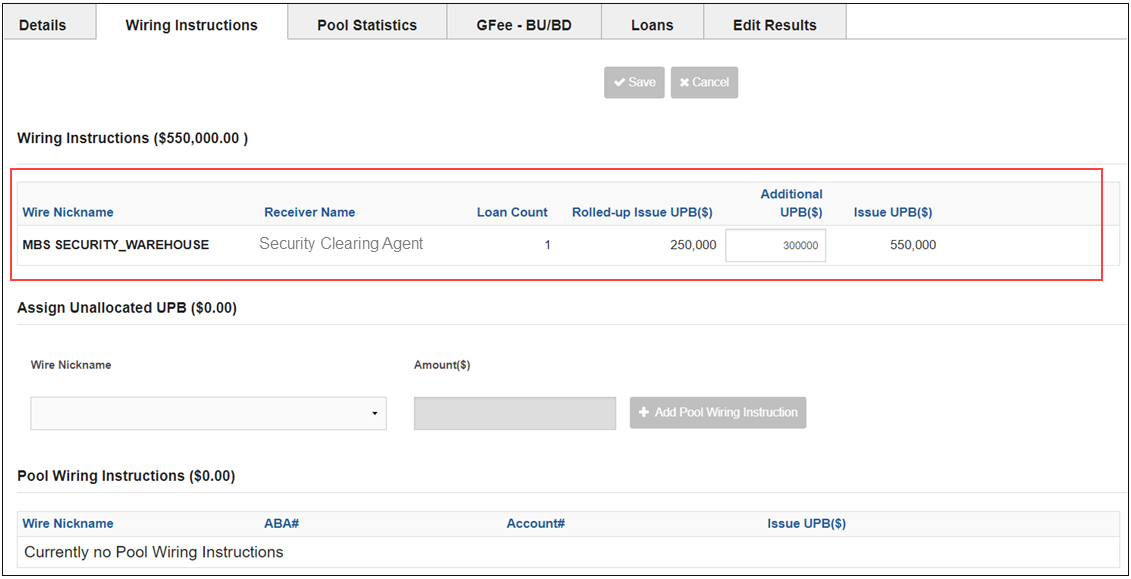Focus the Additional UPB field showing 300000
1131x579 pixels.
tap(775, 245)
